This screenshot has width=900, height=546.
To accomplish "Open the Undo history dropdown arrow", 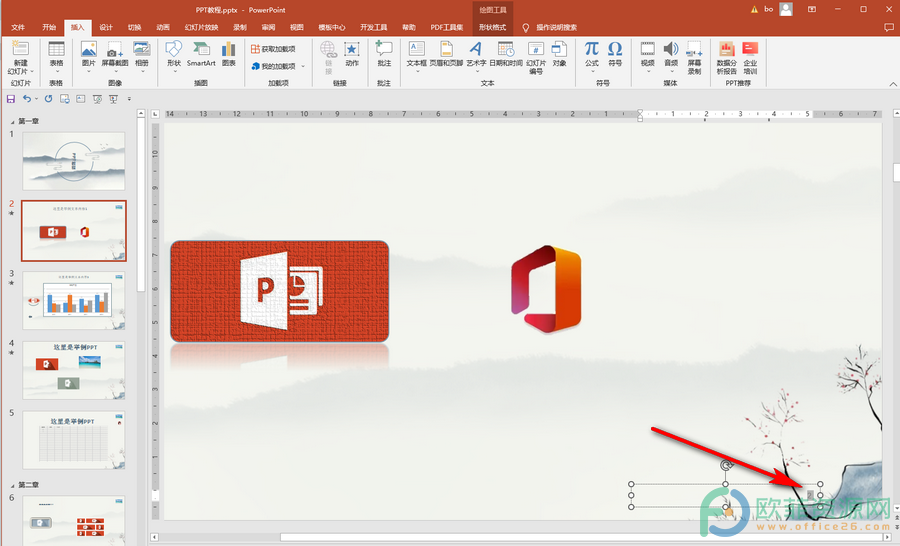I will point(36,99).
